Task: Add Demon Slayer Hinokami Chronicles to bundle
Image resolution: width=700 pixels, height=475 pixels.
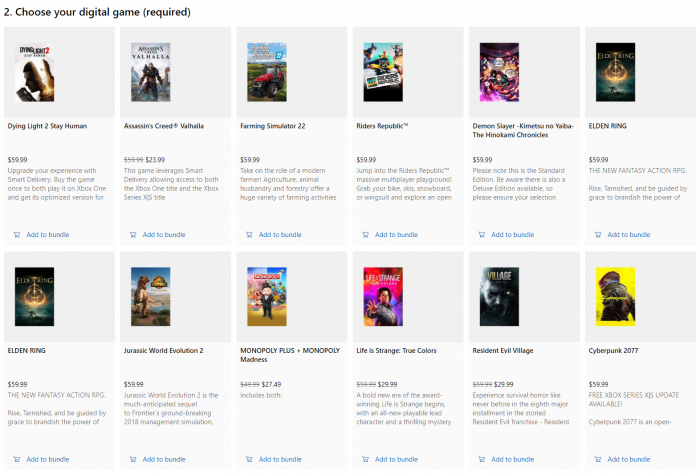Action: 512,235
